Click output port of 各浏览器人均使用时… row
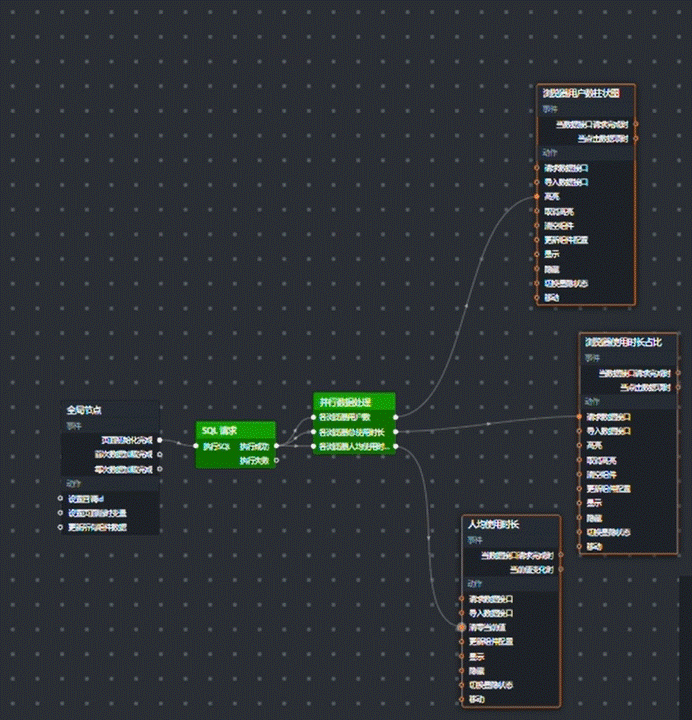692x720 pixels. coord(395,446)
